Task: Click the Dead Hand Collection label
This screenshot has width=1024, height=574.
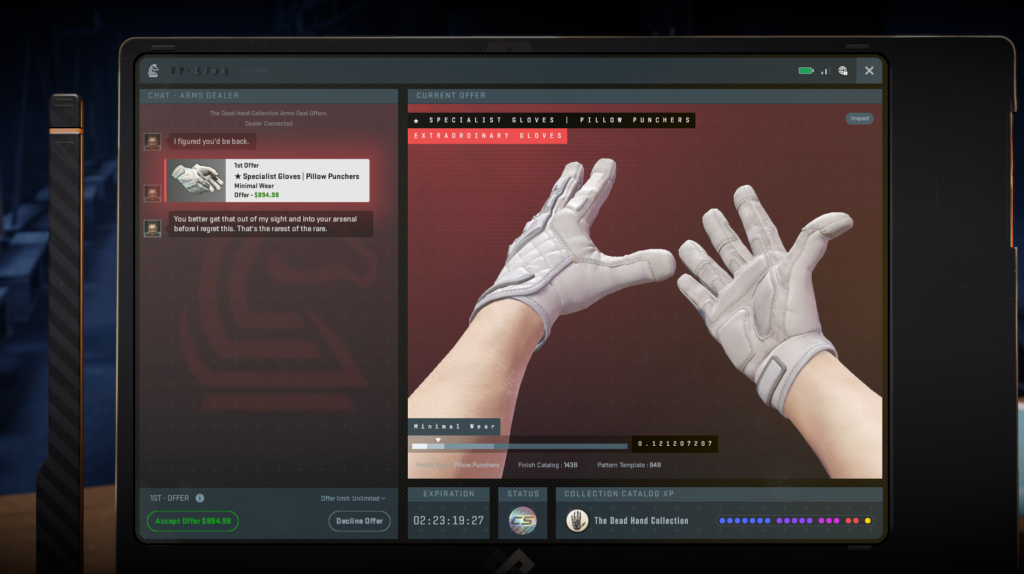Action: click(x=641, y=521)
